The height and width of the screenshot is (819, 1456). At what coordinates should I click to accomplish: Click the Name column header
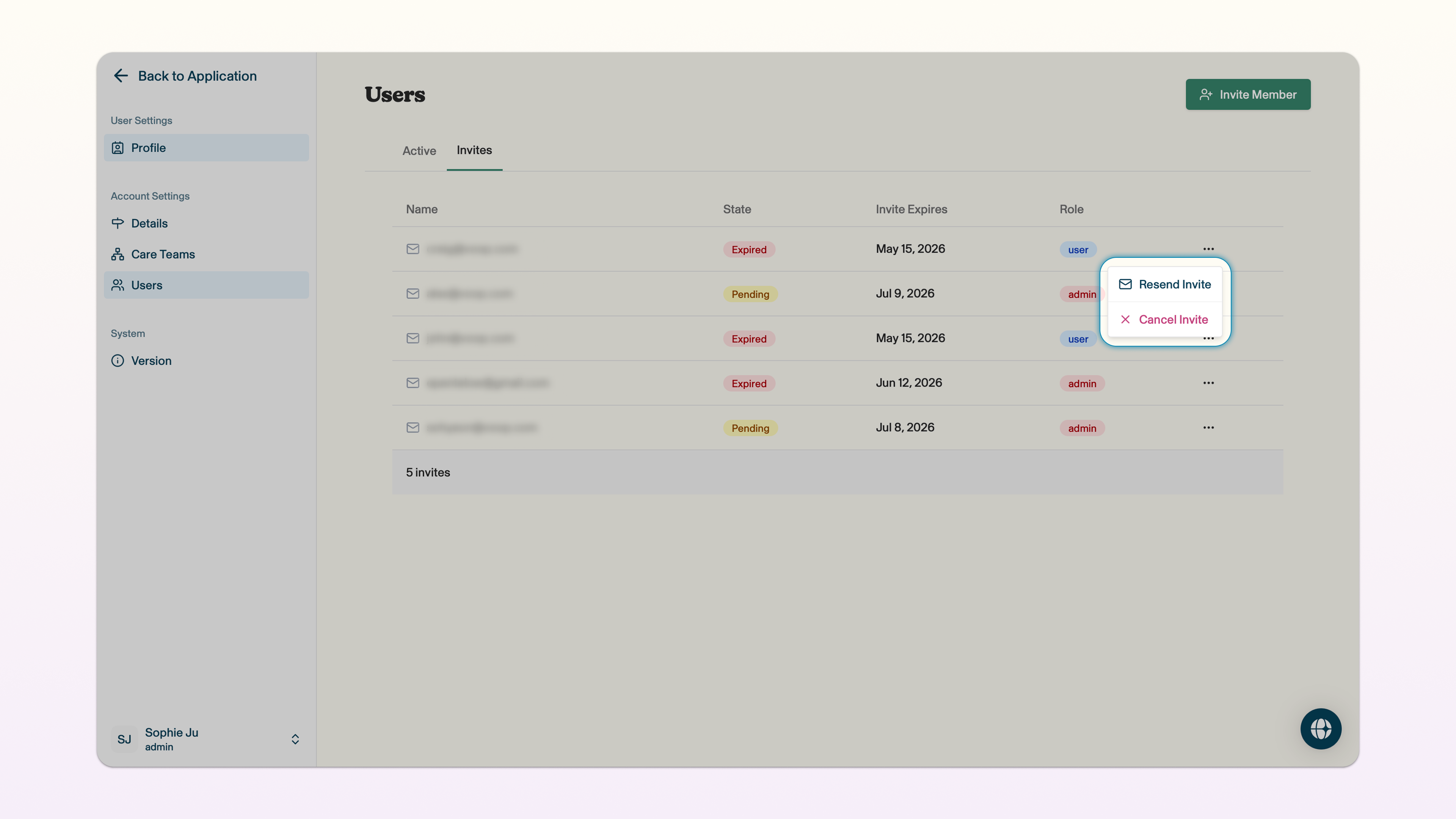(x=422, y=209)
